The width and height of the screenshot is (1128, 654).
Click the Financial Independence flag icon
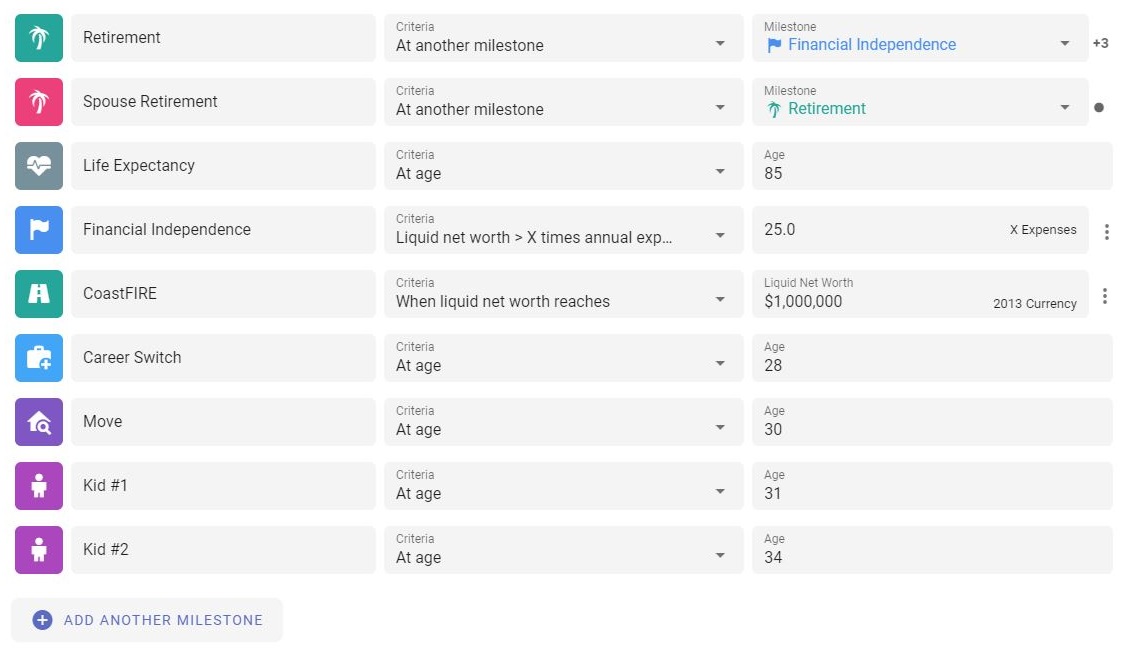pyautogui.click(x=39, y=230)
